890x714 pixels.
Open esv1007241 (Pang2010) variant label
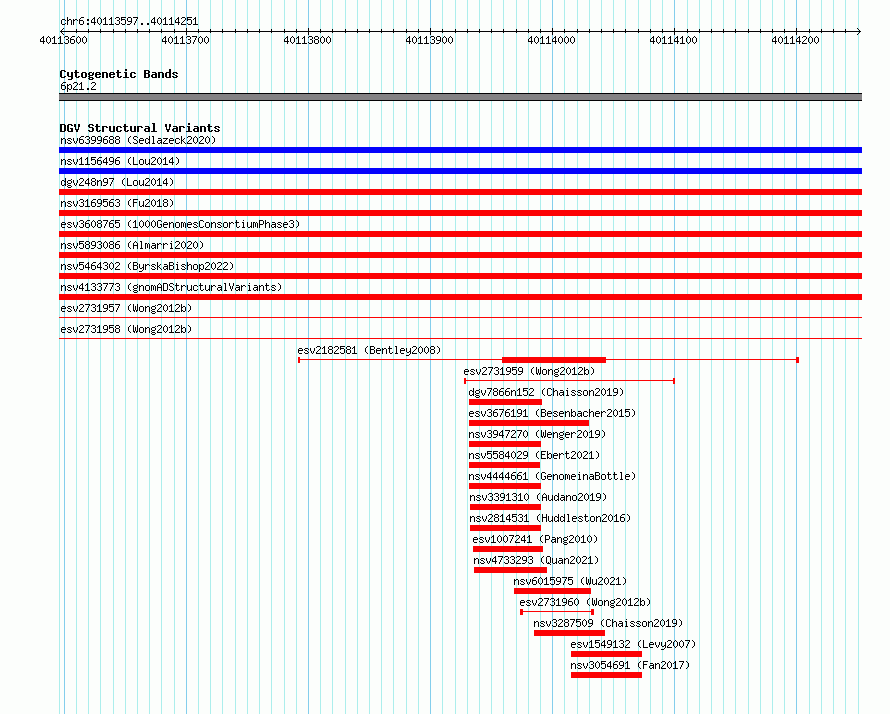(535, 539)
